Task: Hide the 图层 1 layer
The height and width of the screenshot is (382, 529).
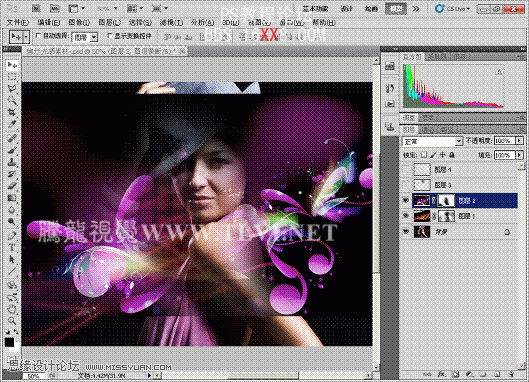Action: coord(406,216)
